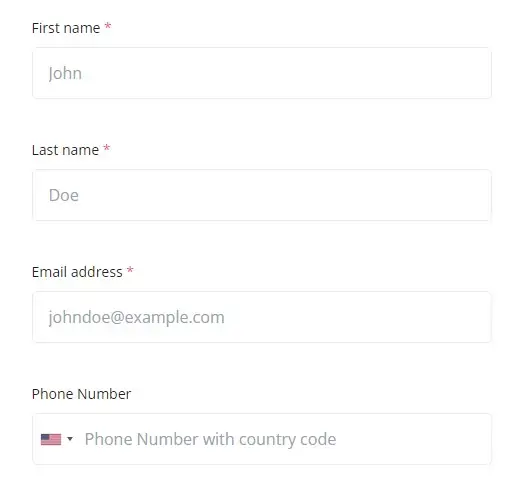Click the John placeholder text
The height and width of the screenshot is (483, 521).
(x=65, y=73)
